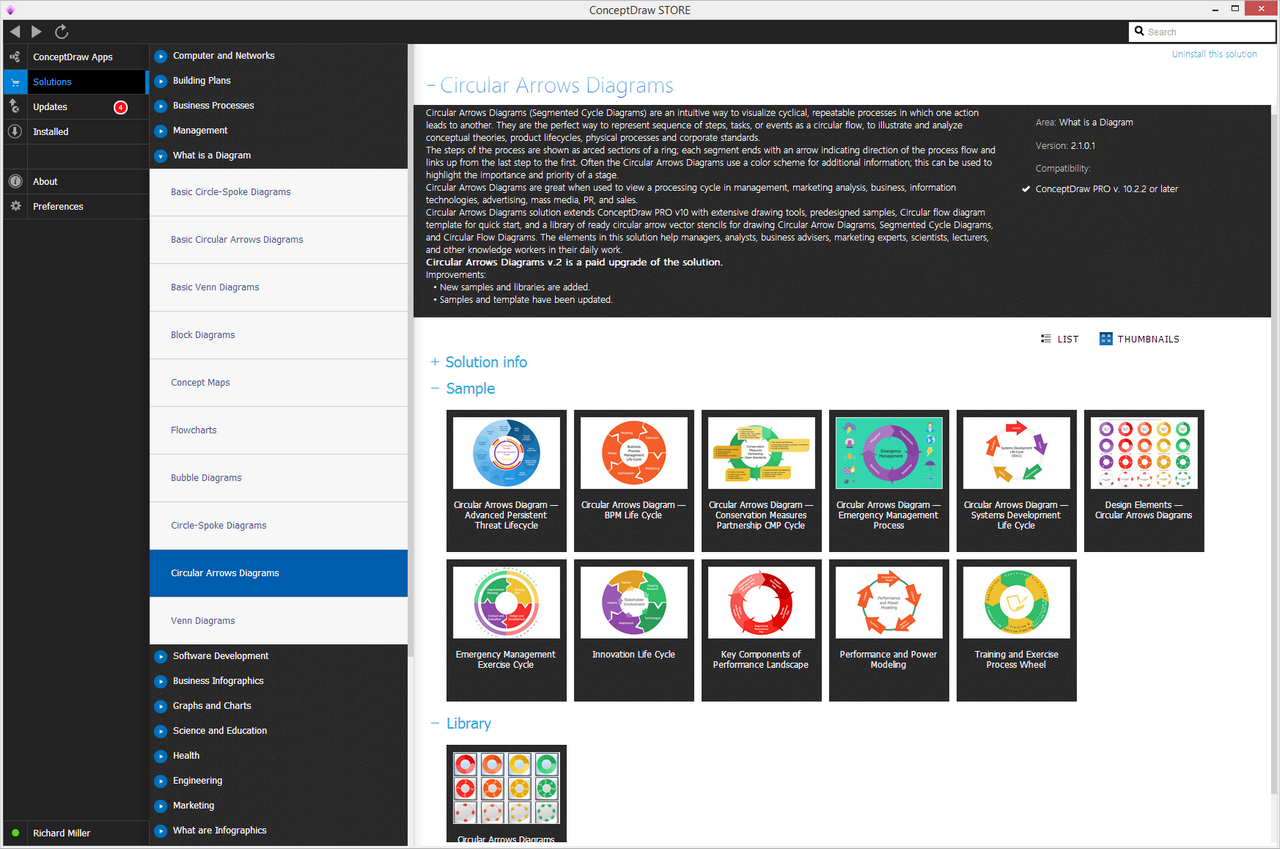The height and width of the screenshot is (849, 1280).
Task: Open Systems Development Life Cycle sample
Action: coord(1017,481)
